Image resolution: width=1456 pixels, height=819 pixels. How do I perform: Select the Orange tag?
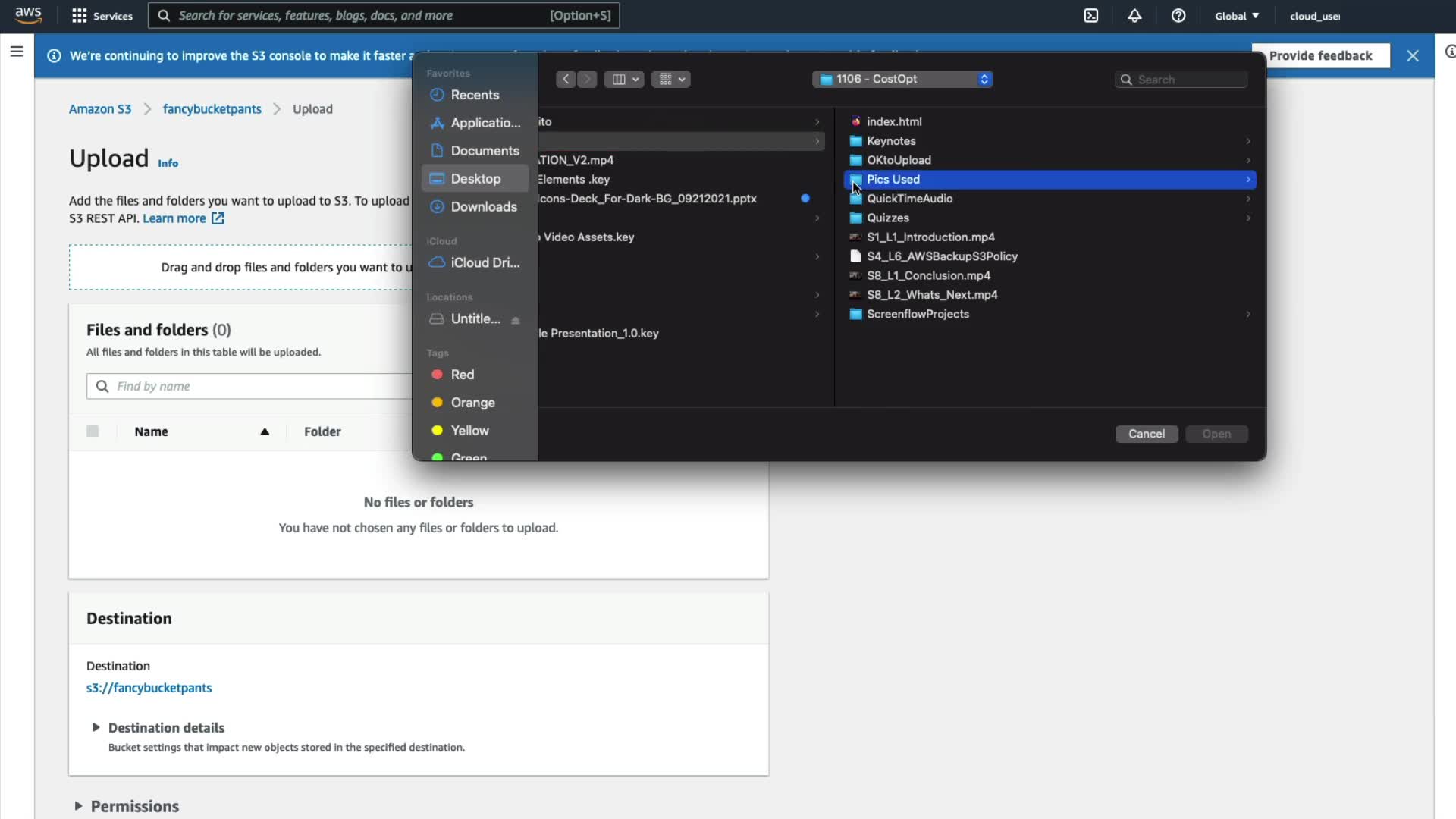[472, 403]
